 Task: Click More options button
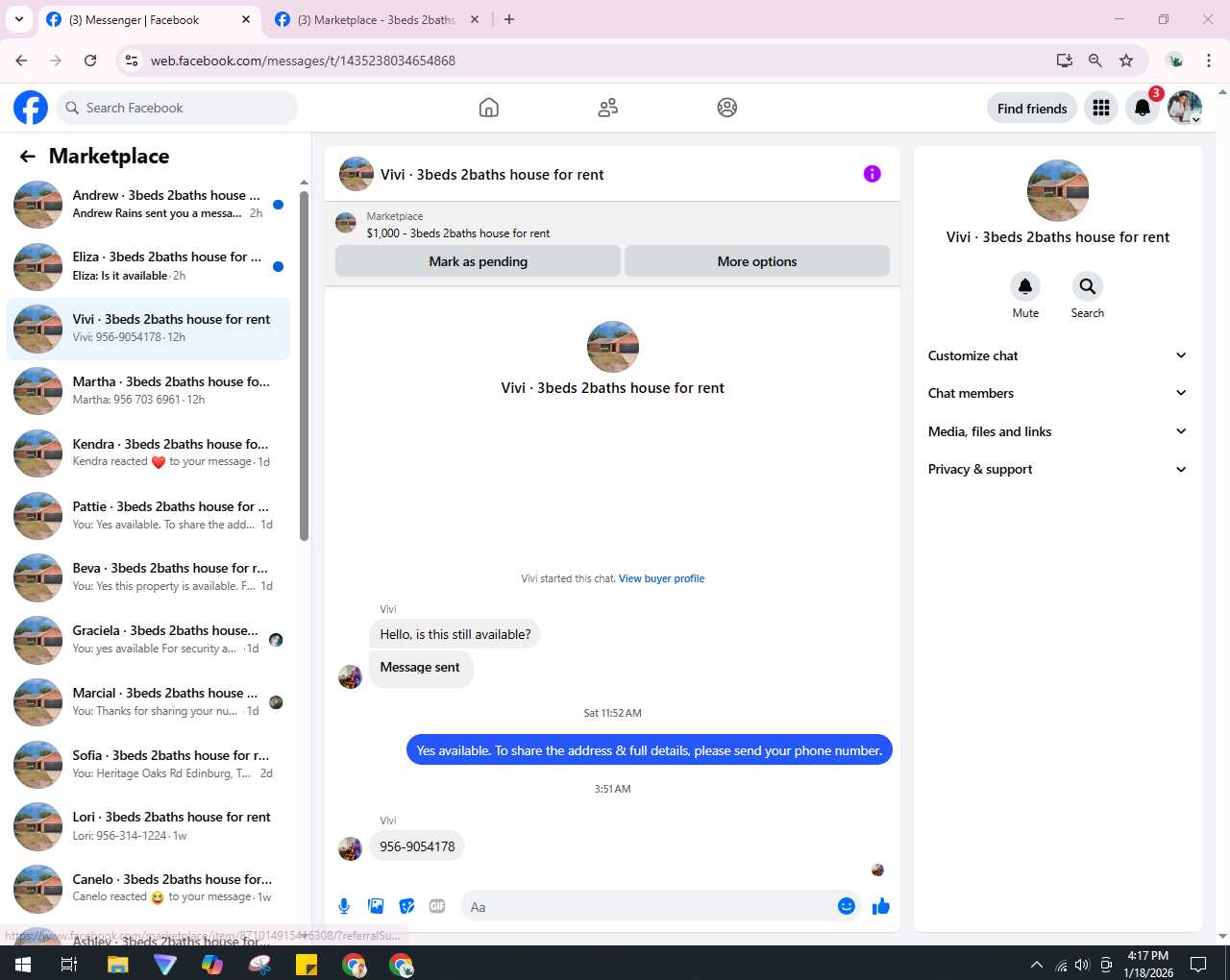pyautogui.click(x=757, y=261)
